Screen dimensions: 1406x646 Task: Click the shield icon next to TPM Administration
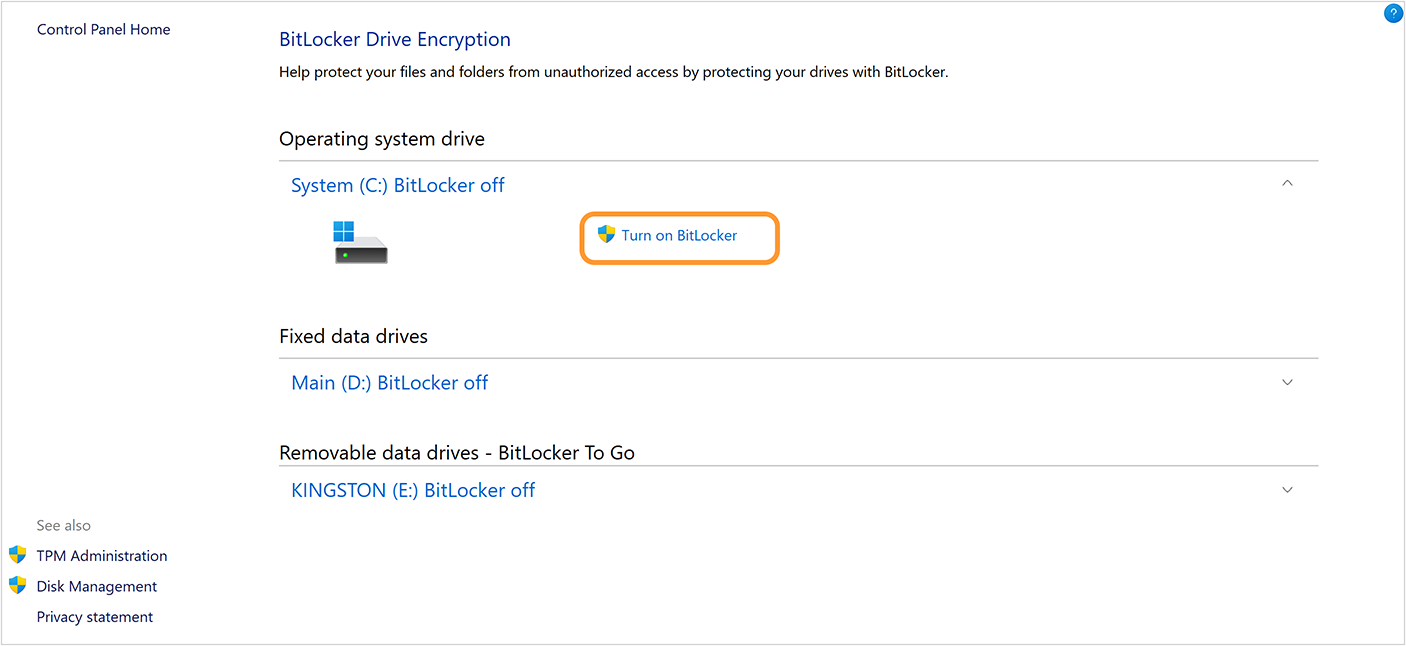[18, 554]
